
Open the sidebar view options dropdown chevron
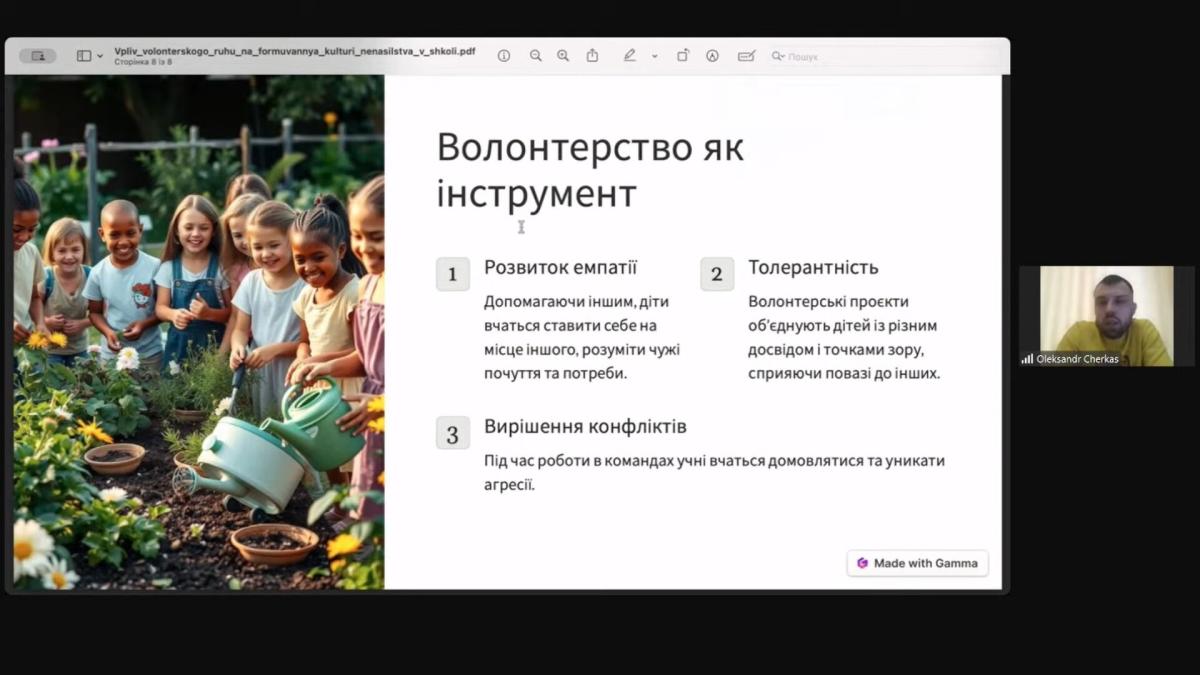pyautogui.click(x=99, y=56)
